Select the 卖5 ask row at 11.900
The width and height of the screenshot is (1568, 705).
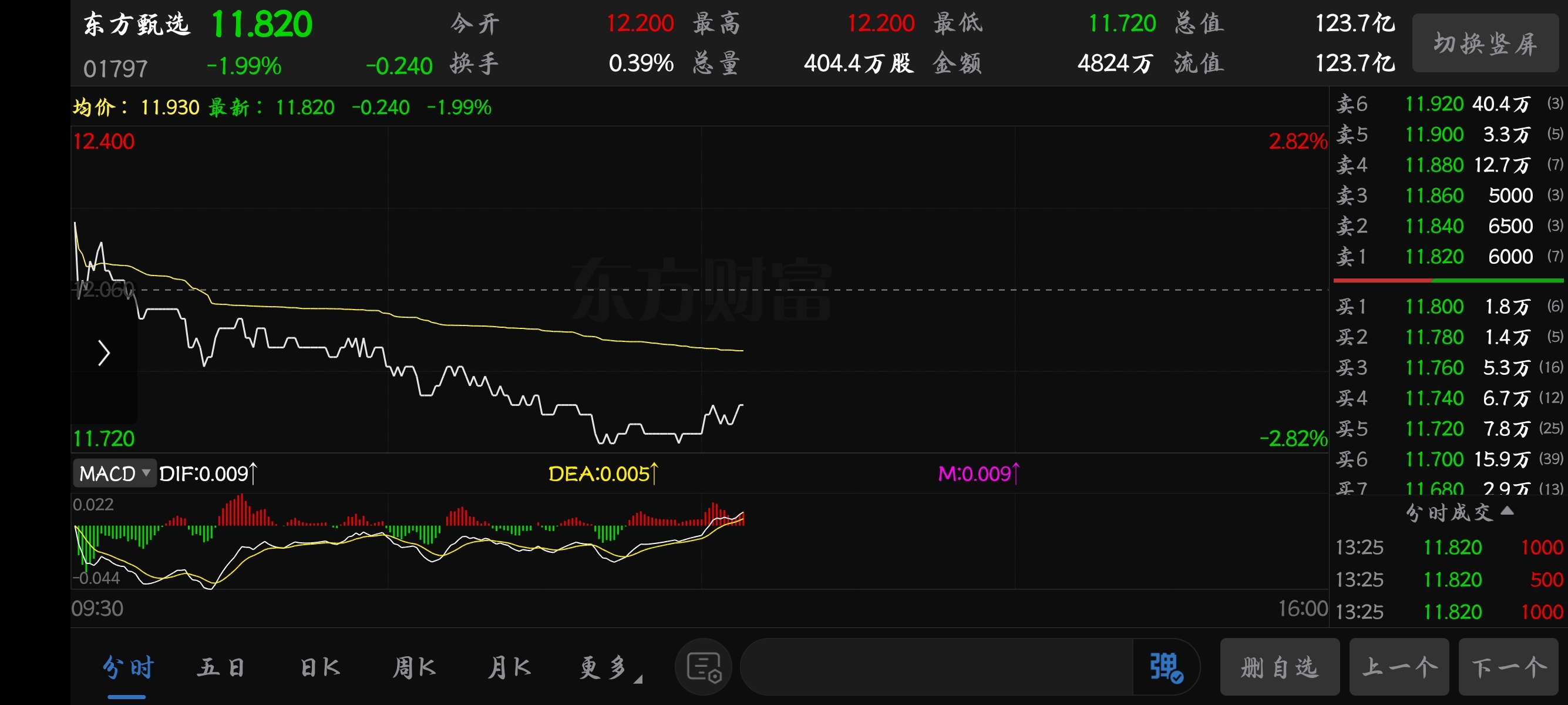coord(1449,135)
